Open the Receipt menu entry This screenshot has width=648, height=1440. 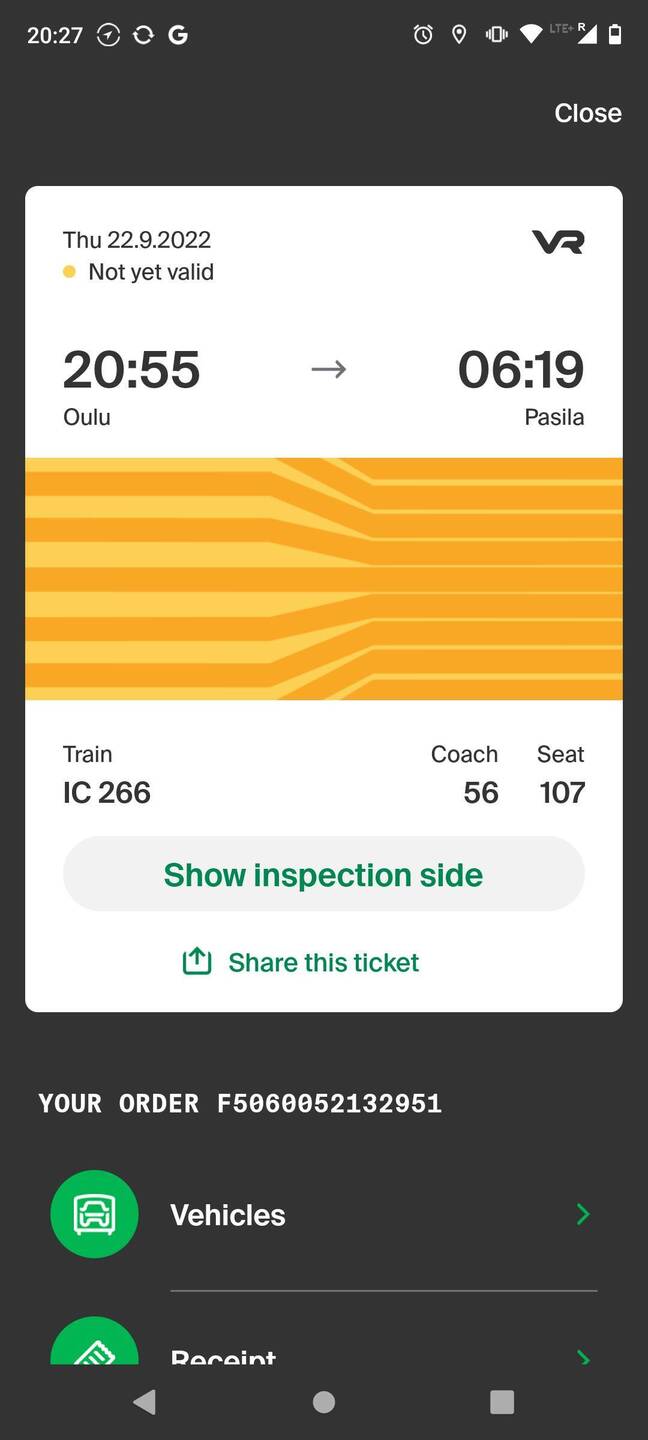tap(223, 1357)
